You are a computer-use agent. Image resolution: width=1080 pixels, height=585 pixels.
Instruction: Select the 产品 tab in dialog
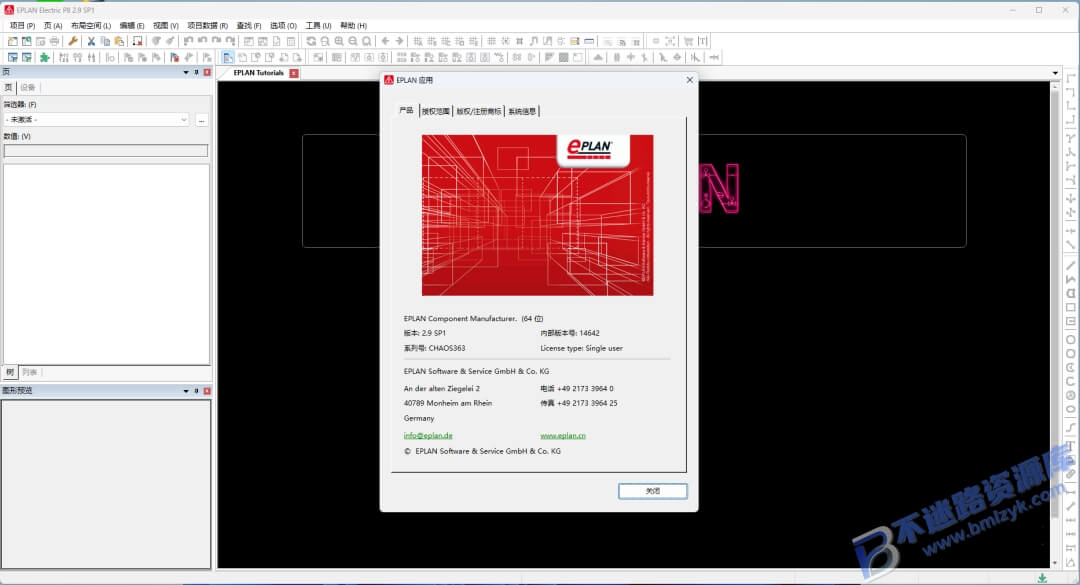(x=406, y=110)
